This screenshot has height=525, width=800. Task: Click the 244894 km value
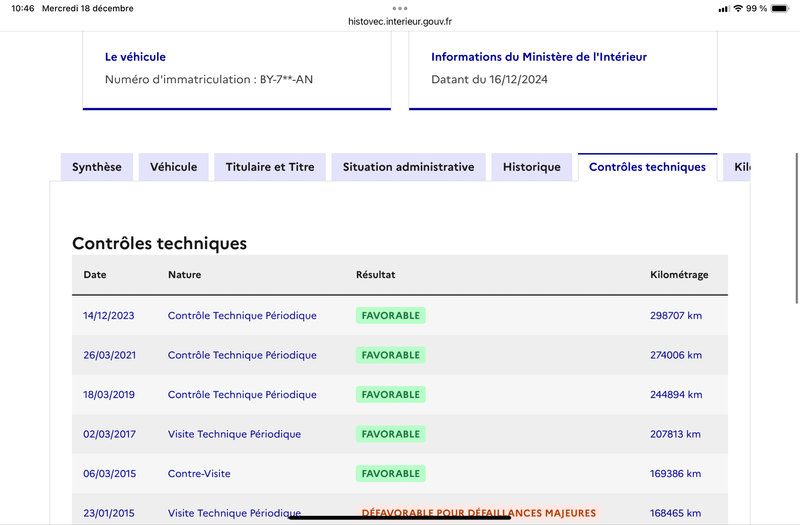(676, 394)
